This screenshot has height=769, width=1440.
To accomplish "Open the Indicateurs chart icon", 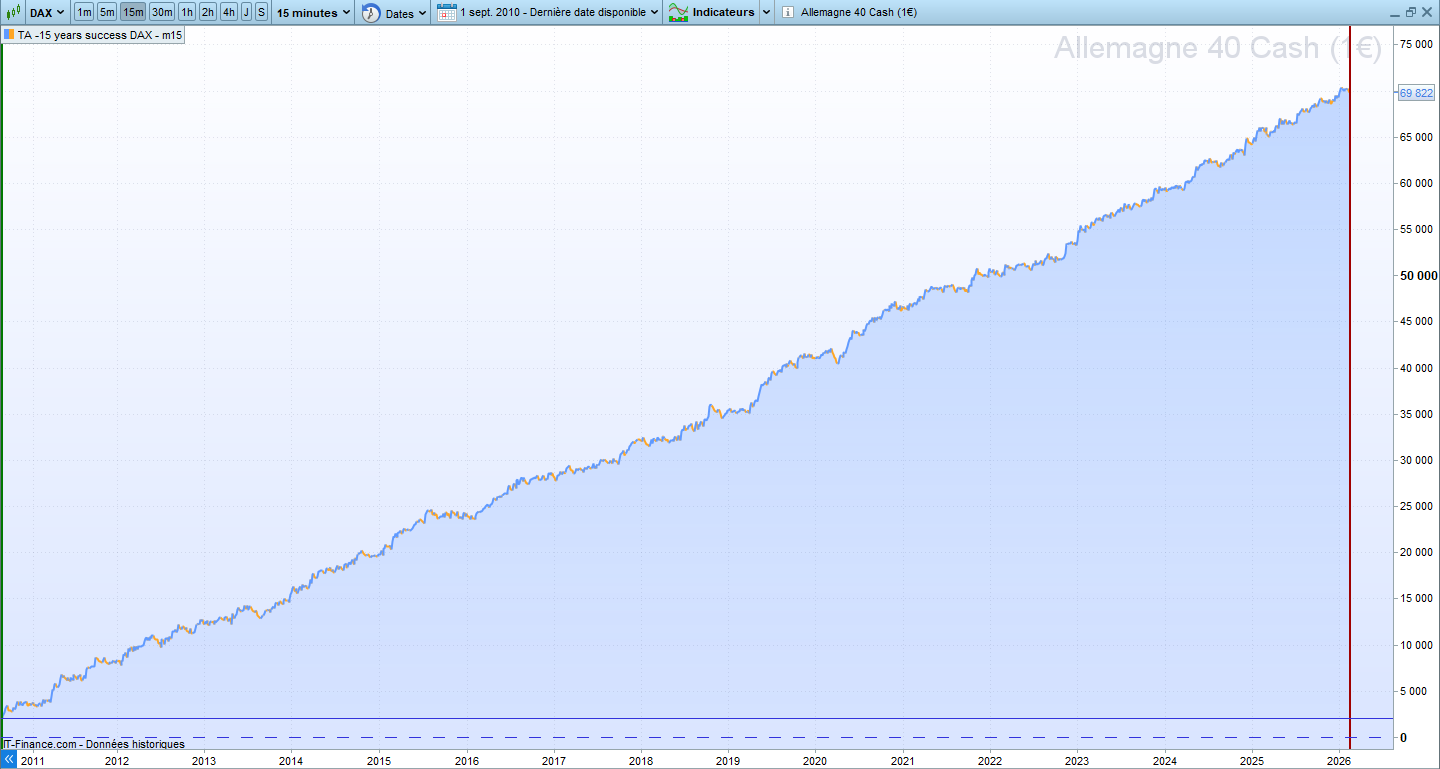I will pos(678,13).
